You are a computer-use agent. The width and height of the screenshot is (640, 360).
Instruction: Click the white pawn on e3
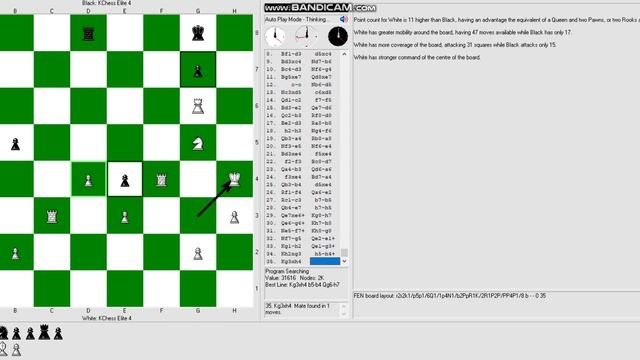click(x=125, y=217)
